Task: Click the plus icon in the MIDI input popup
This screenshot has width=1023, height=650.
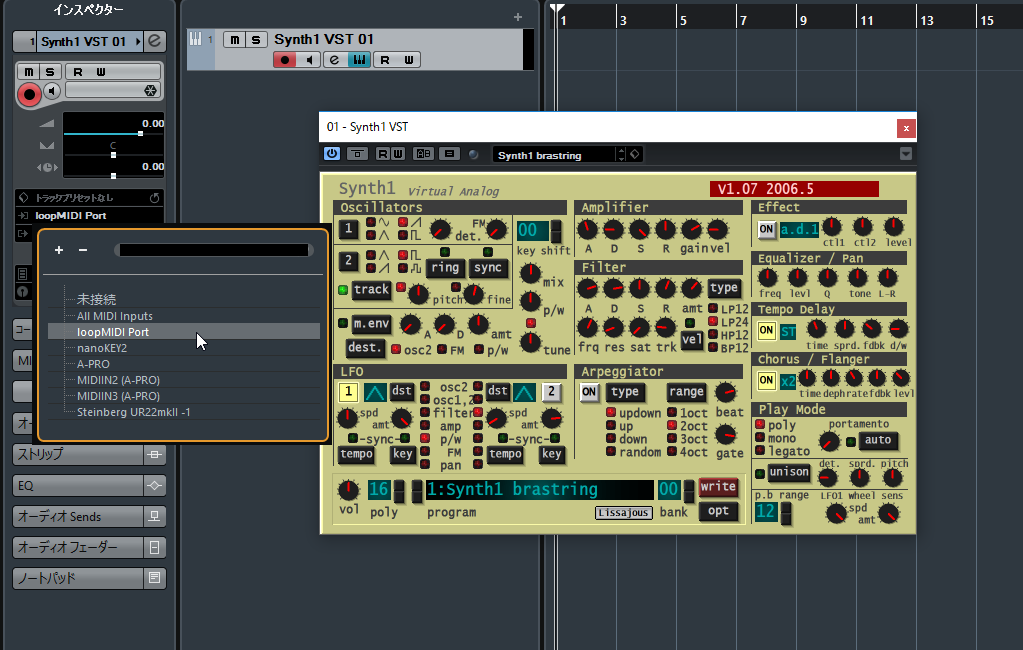Action: pyautogui.click(x=59, y=250)
